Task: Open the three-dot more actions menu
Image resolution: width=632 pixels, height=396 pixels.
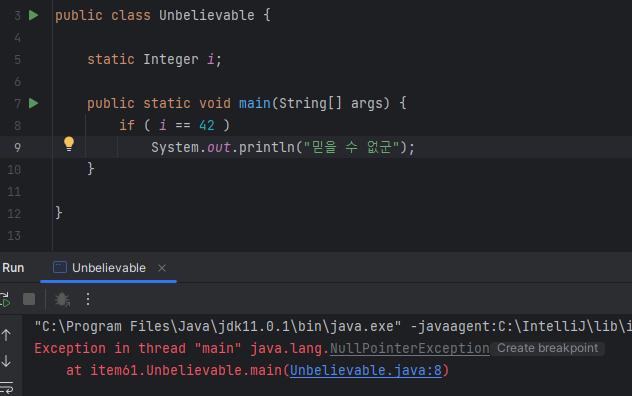Action: coord(88,299)
